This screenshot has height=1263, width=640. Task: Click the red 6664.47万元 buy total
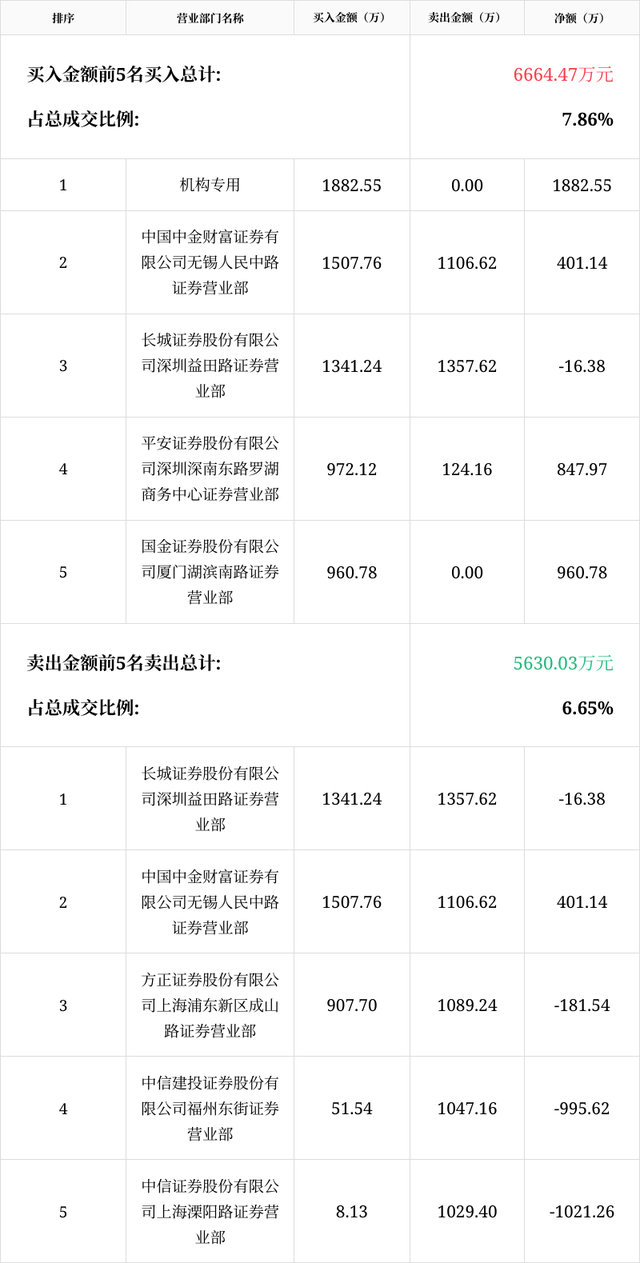tap(563, 75)
